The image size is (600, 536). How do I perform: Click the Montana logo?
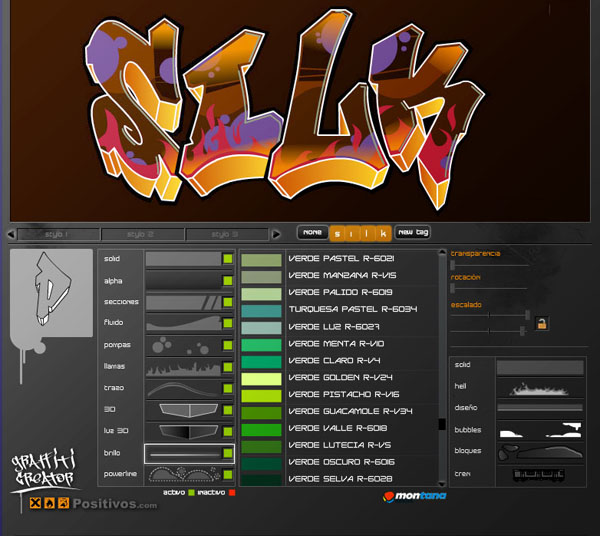(414, 496)
